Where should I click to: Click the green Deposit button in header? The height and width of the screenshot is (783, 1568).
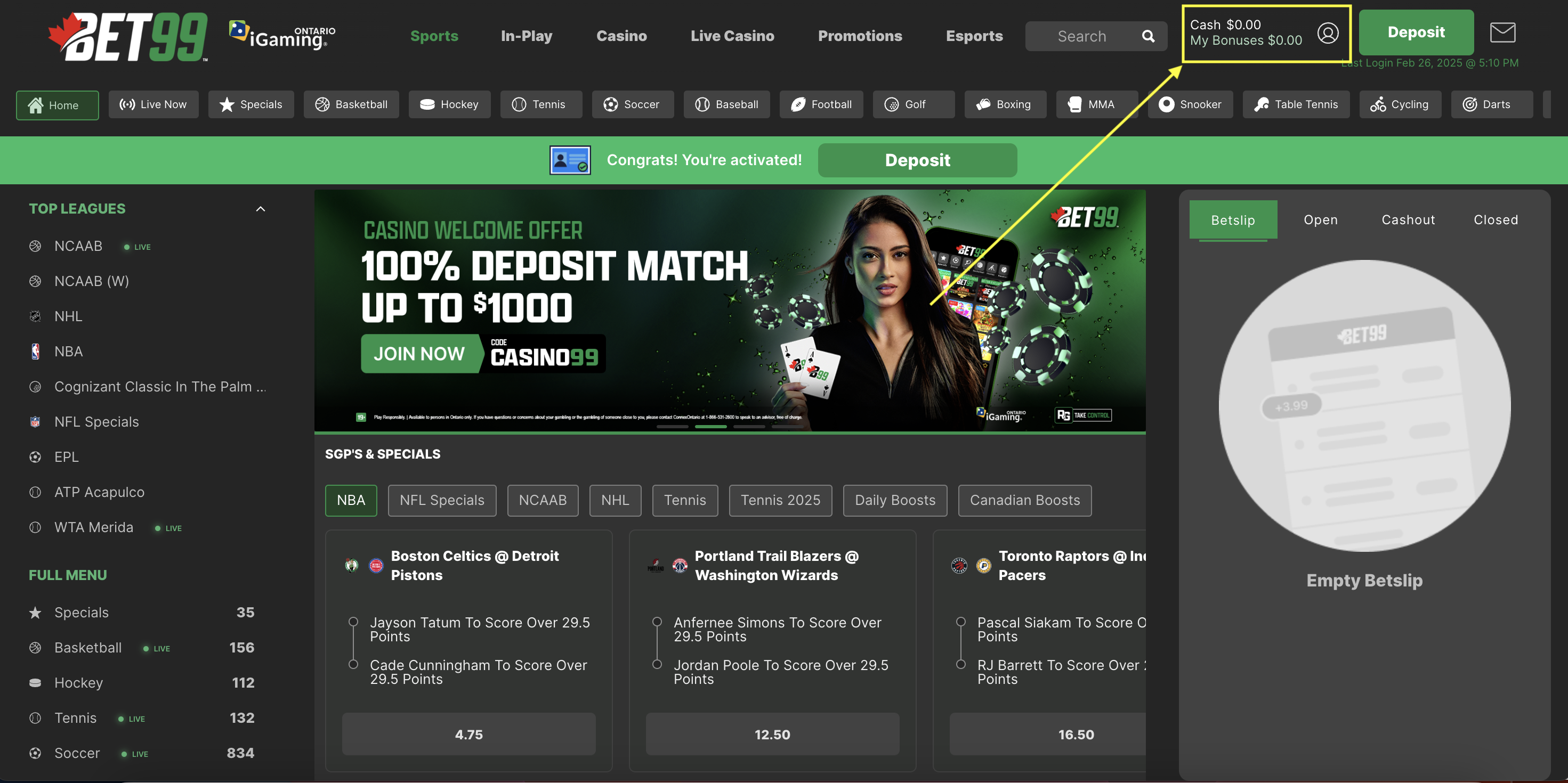[1416, 32]
